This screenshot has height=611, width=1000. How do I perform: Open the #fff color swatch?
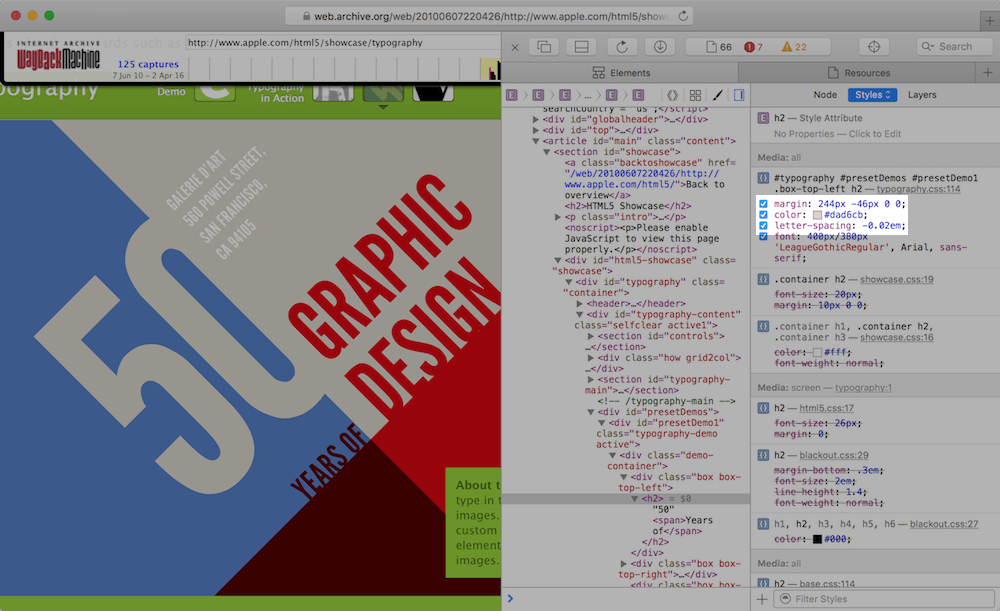pyautogui.click(x=817, y=352)
